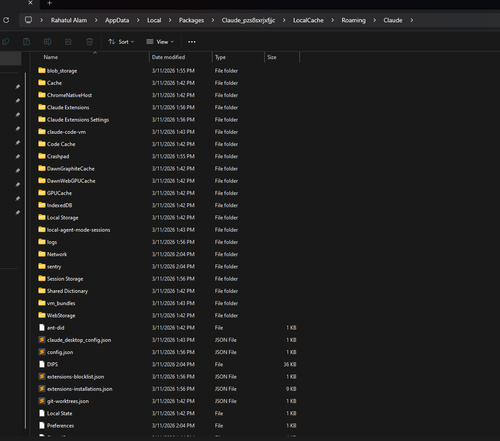The height and width of the screenshot is (441, 500).
Task: Refresh the current folder view
Action: point(6,20)
